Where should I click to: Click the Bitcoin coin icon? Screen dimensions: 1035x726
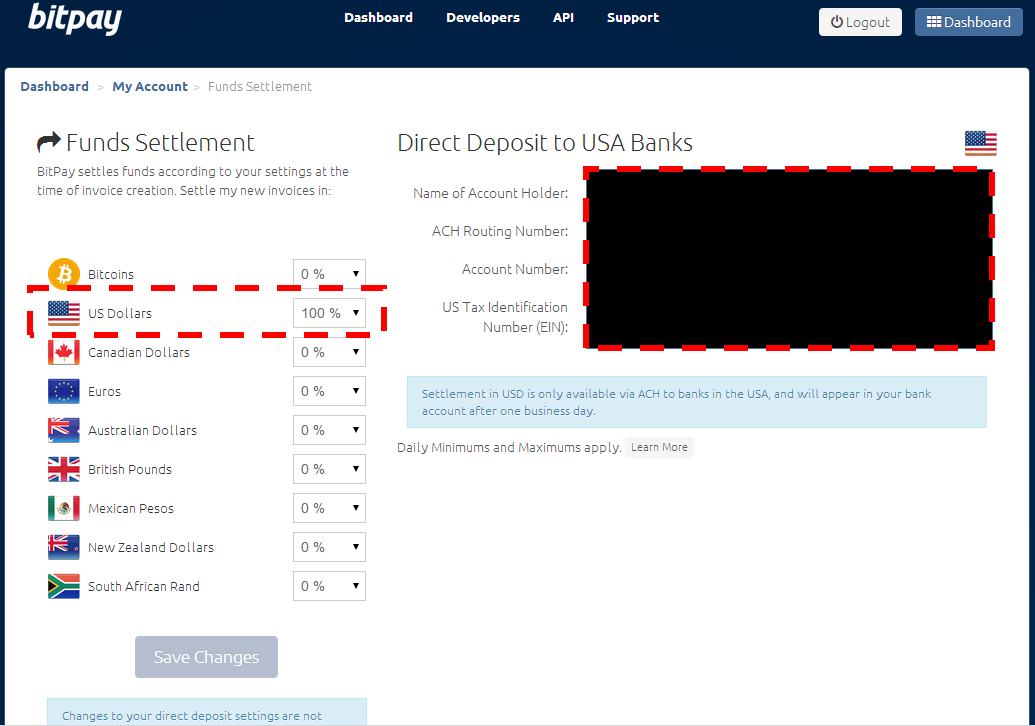tap(64, 274)
